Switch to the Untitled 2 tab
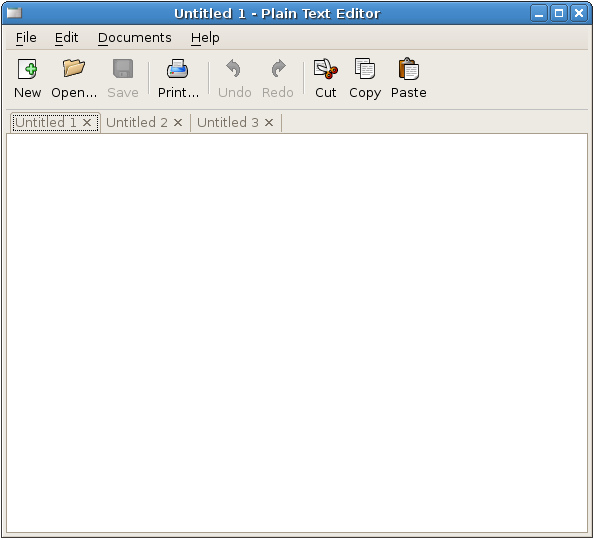 [x=137, y=122]
